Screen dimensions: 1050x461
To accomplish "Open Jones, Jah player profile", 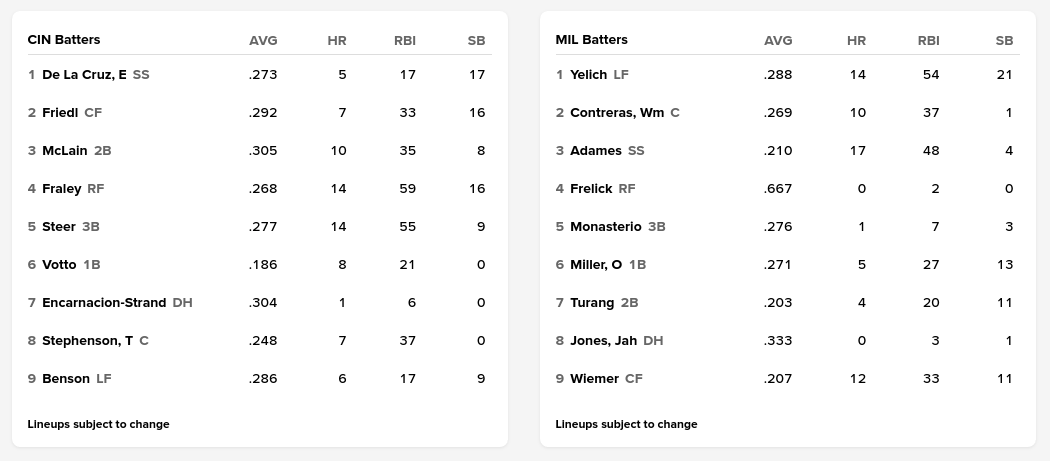I will 603,341.
